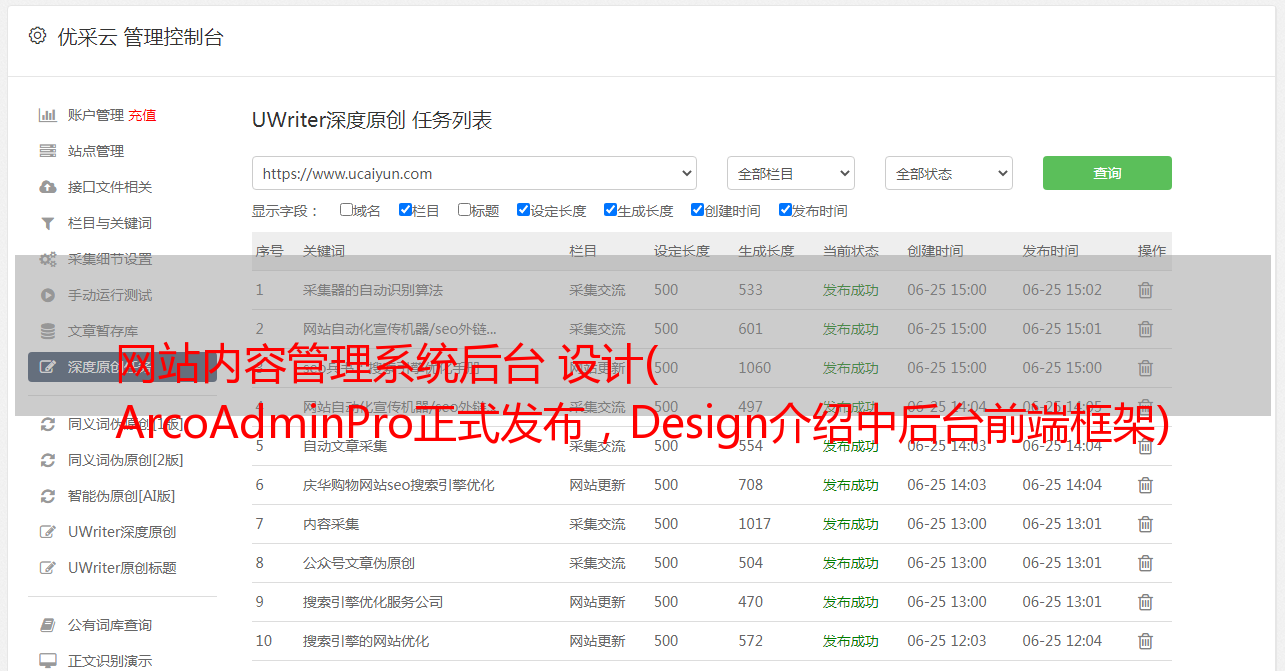Click the refresh icon for 智能伪原创[AI版]
This screenshot has width=1285, height=671.
click(47, 496)
